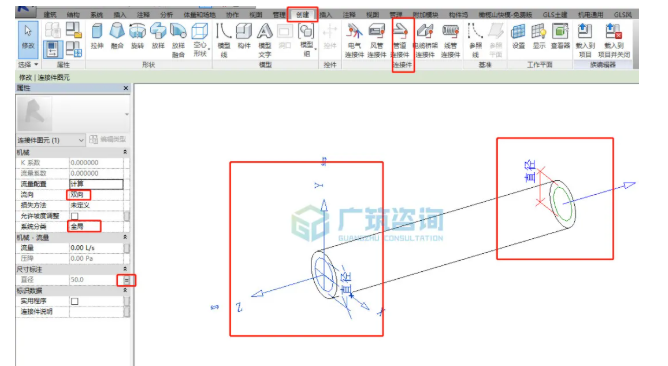
Task: Click the 电气连接件 (Electrical Connector) tool
Action: click(x=354, y=40)
